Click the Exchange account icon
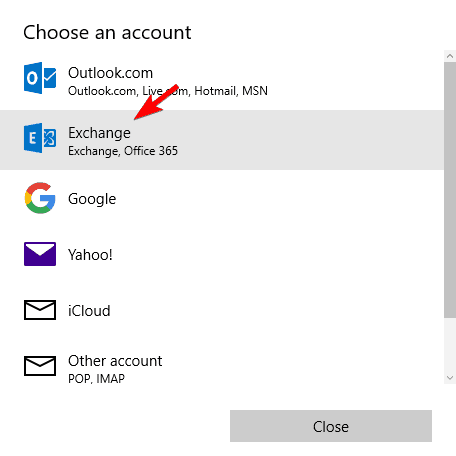Image resolution: width=456 pixels, height=456 pixels. click(40, 138)
